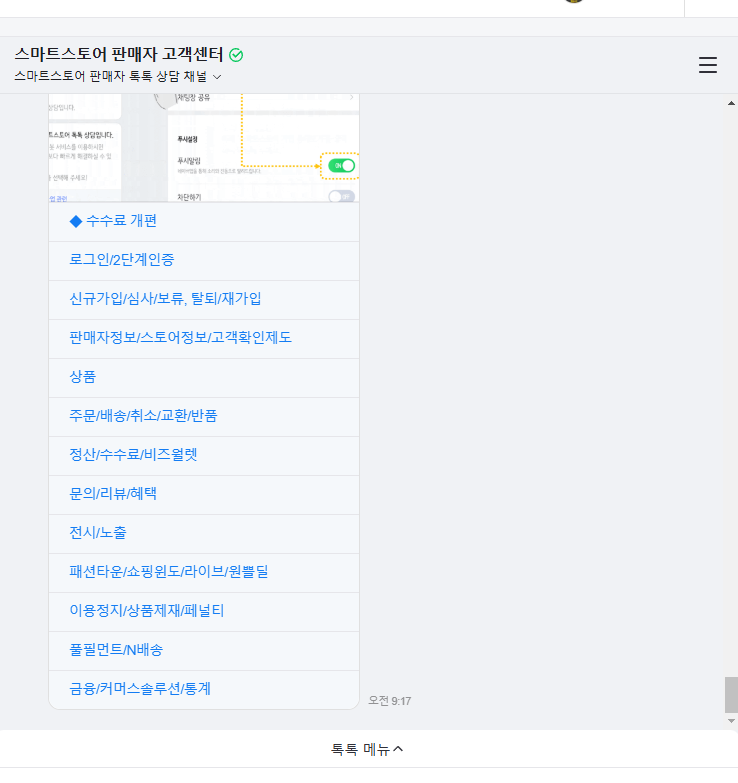Open 패션타운/쇼핑윈도/라이브/원쁠딜 topic
This screenshot has width=738, height=783.
pyautogui.click(x=204, y=573)
